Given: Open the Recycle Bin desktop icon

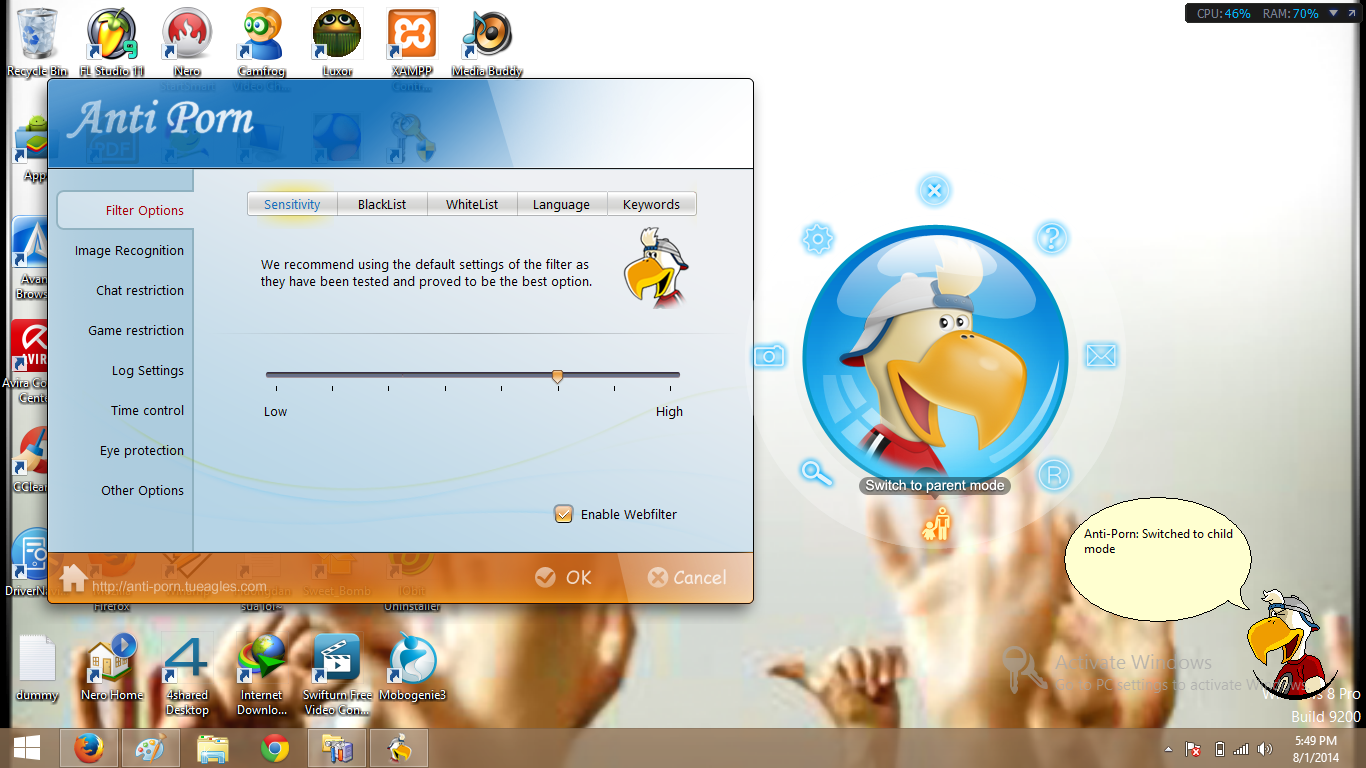Looking at the screenshot, I should tap(37, 43).
